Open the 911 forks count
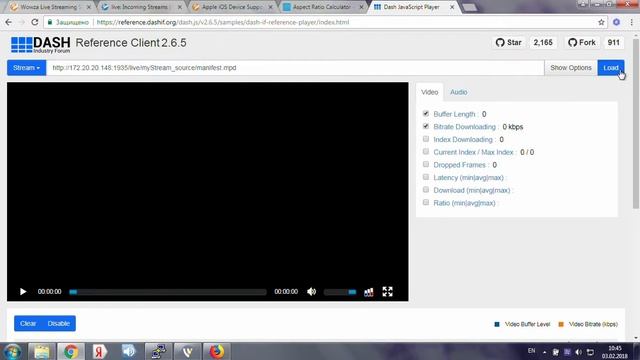640x360 pixels. pyautogui.click(x=613, y=42)
